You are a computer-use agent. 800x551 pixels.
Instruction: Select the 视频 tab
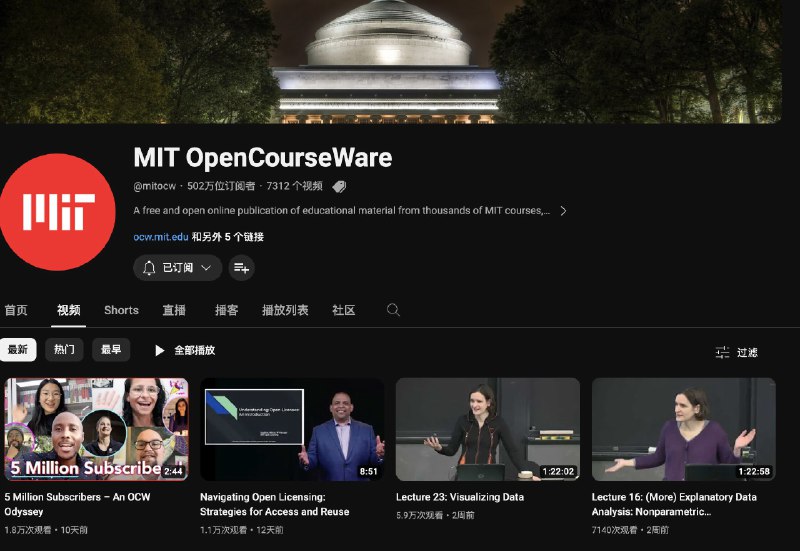click(68, 310)
